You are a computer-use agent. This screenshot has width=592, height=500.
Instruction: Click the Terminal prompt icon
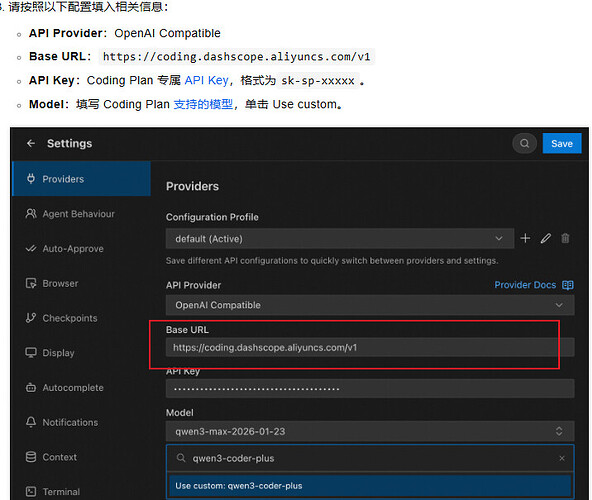tap(31, 491)
